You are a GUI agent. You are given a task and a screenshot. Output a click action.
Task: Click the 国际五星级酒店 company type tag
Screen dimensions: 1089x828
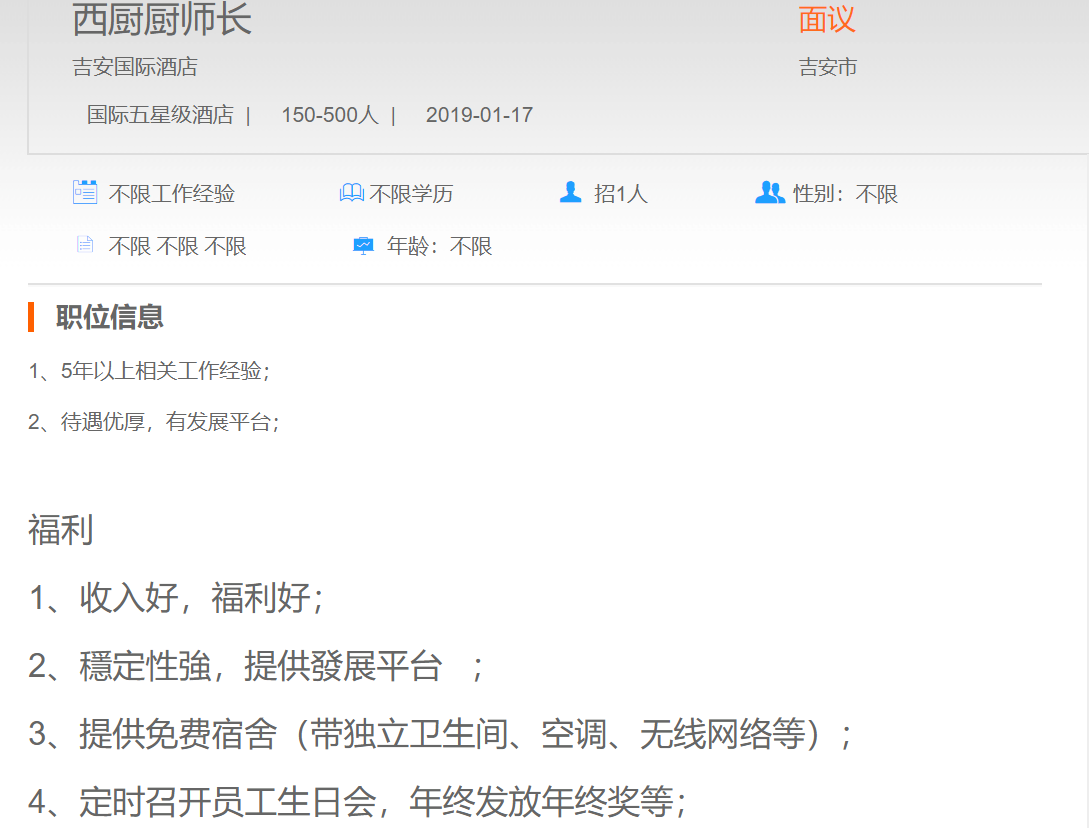coord(160,115)
